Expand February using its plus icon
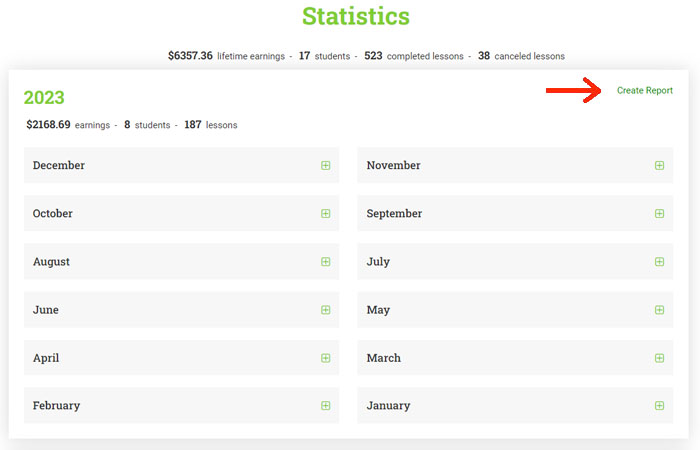700x450 pixels. point(325,406)
